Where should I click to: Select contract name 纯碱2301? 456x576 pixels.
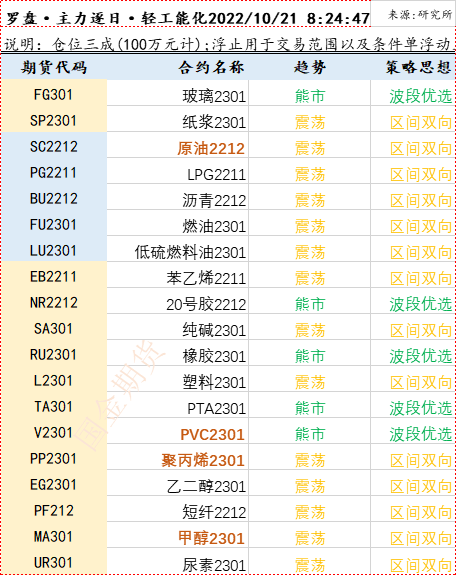coord(214,331)
